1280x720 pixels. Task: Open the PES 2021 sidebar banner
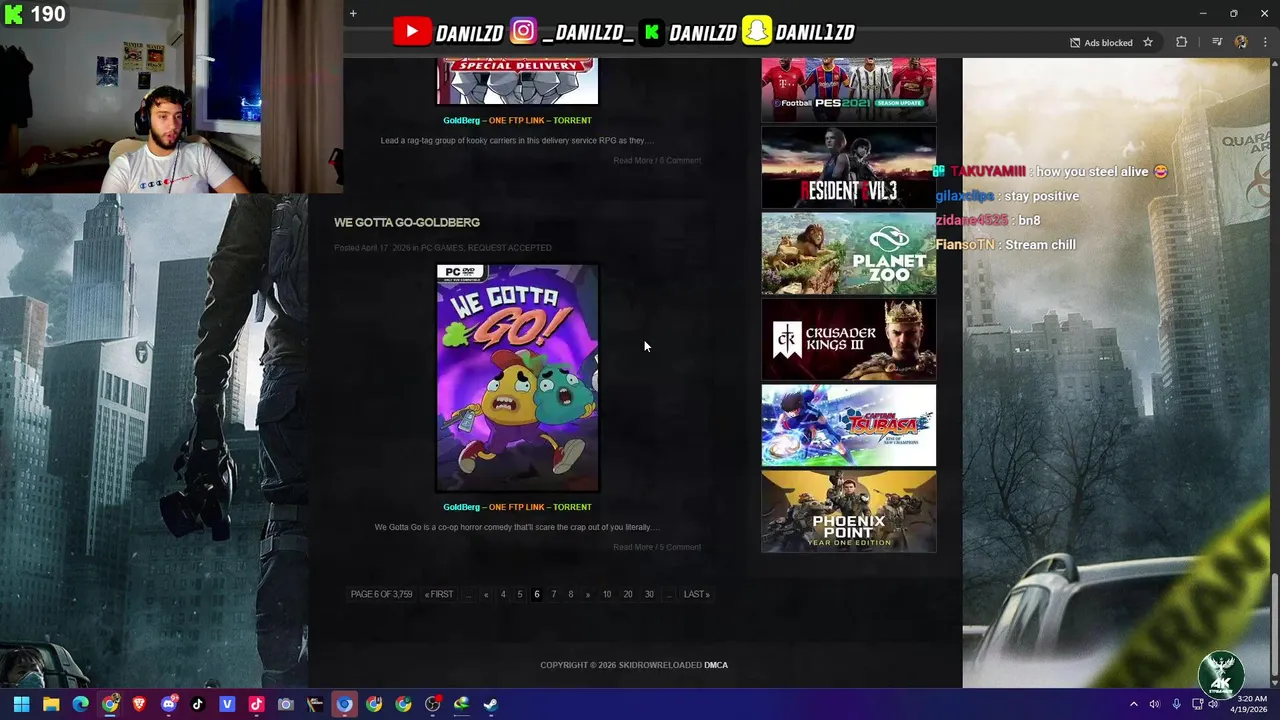tap(849, 89)
